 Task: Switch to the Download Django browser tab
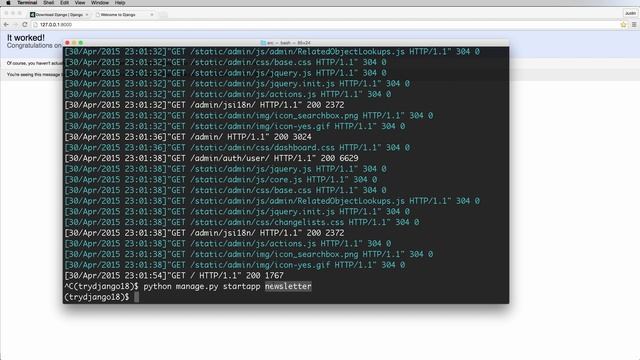[x=59, y=15]
